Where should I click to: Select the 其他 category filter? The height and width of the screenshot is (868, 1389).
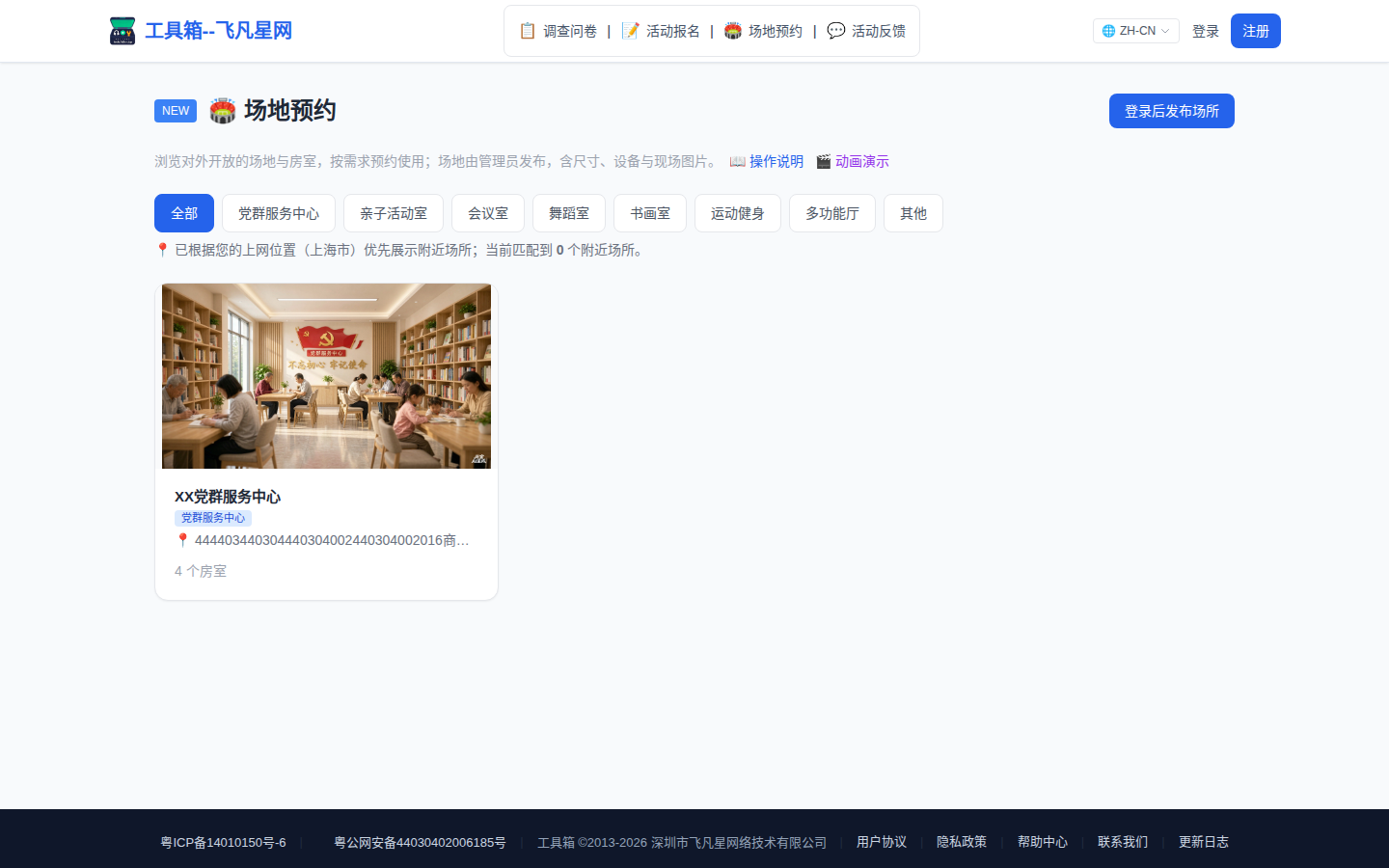(x=913, y=213)
